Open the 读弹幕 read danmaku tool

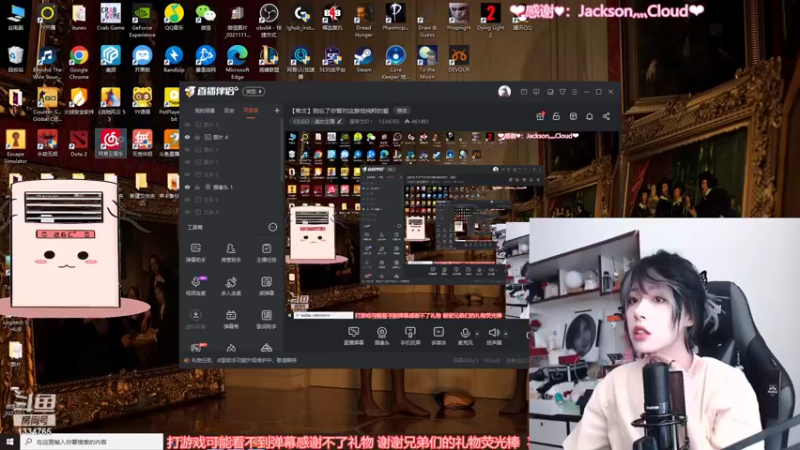pyautogui.click(x=266, y=286)
